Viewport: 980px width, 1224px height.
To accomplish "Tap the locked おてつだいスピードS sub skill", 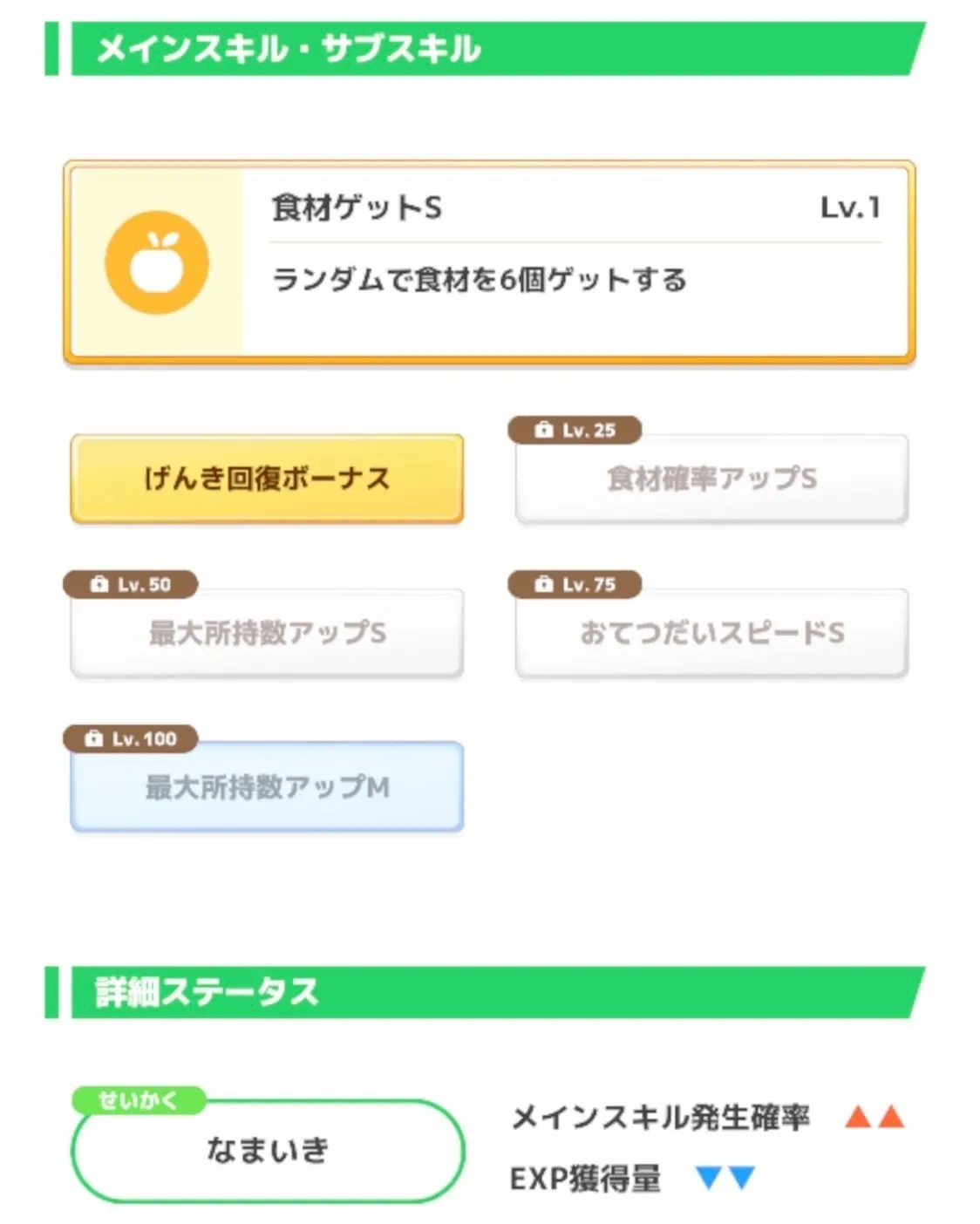I will 711,633.
